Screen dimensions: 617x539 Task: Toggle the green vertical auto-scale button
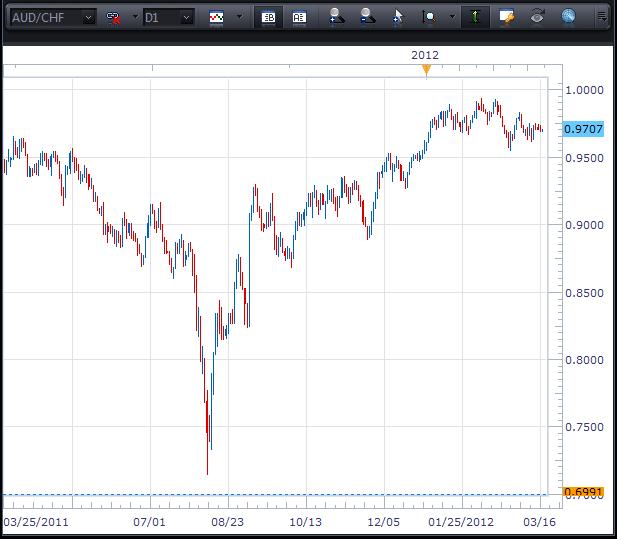pos(475,17)
